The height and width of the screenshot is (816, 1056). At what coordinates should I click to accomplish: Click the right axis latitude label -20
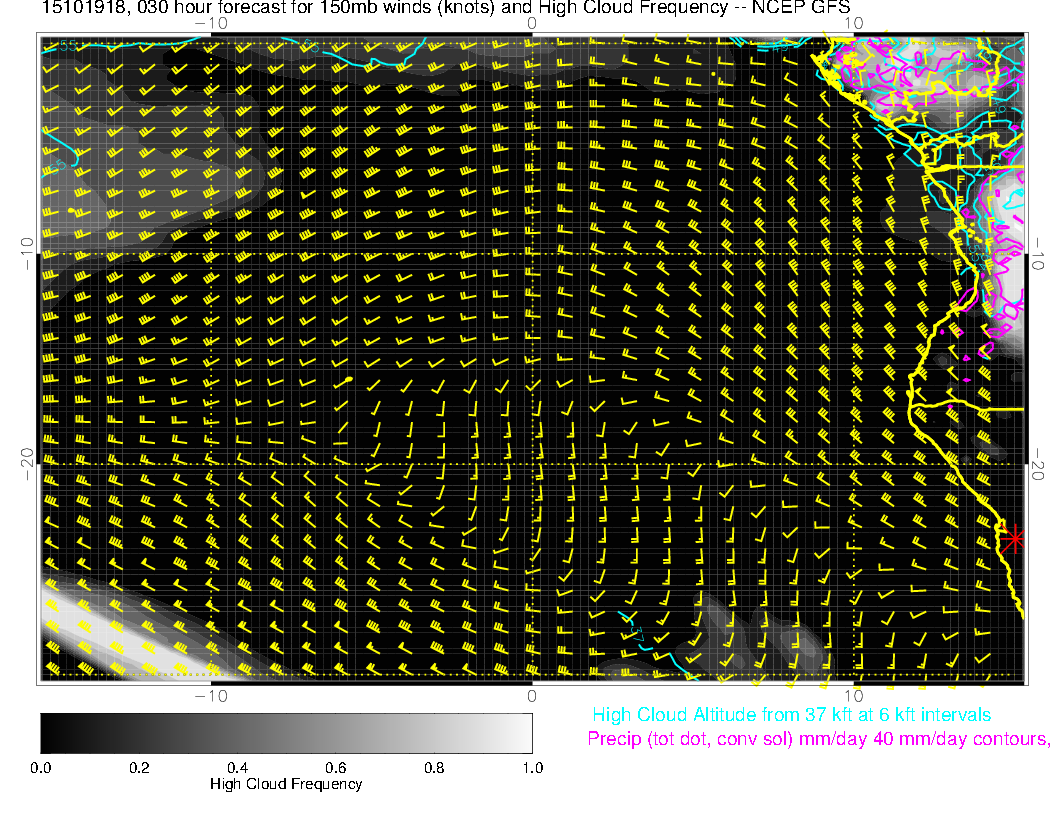coord(1038,464)
